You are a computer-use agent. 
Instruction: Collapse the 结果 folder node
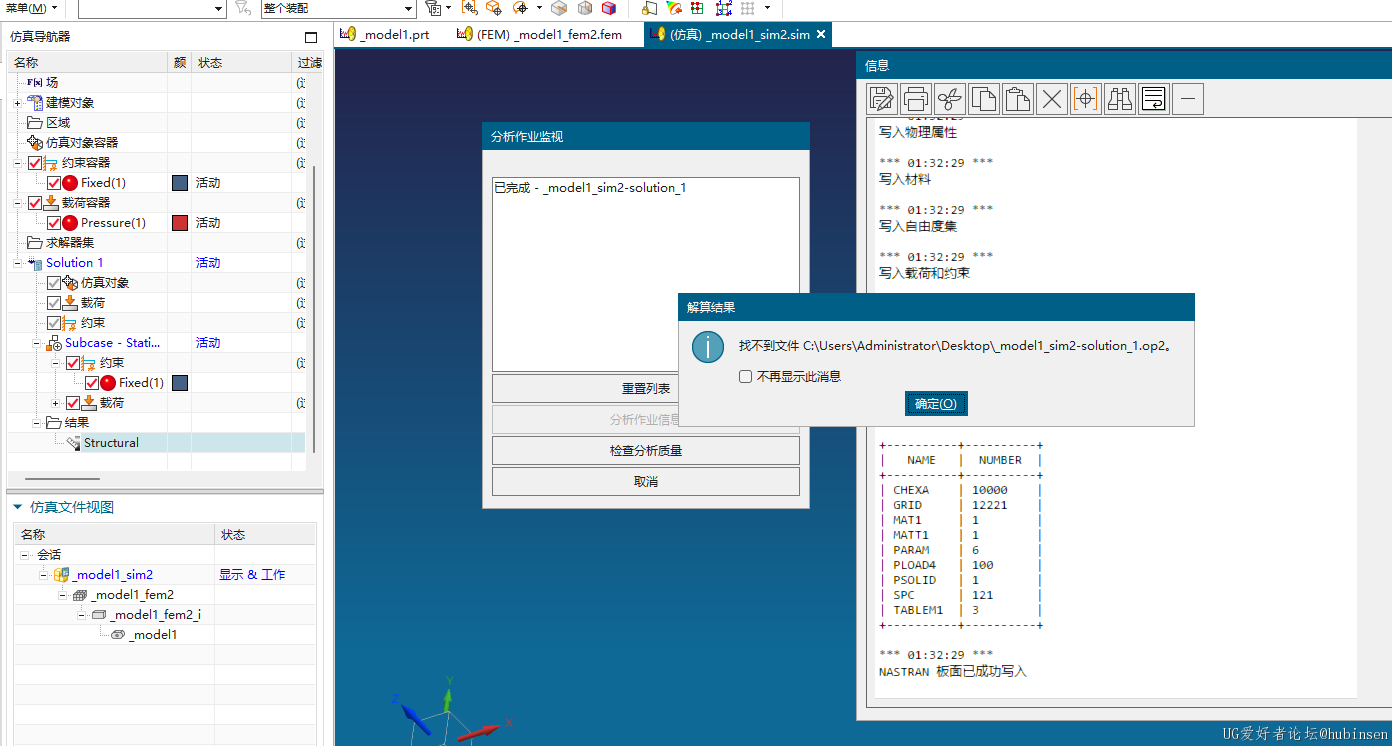point(36,423)
